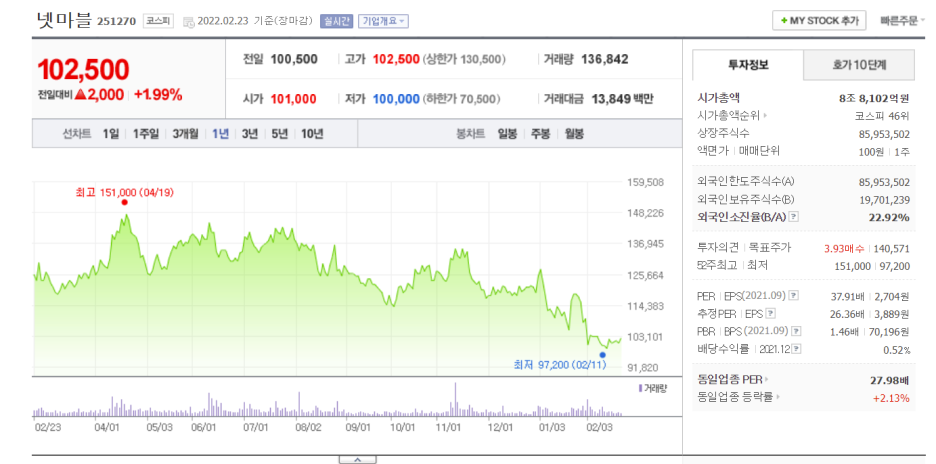Open help icon next to 배당수익률 2021.12
936x464 pixels.
tap(796, 349)
